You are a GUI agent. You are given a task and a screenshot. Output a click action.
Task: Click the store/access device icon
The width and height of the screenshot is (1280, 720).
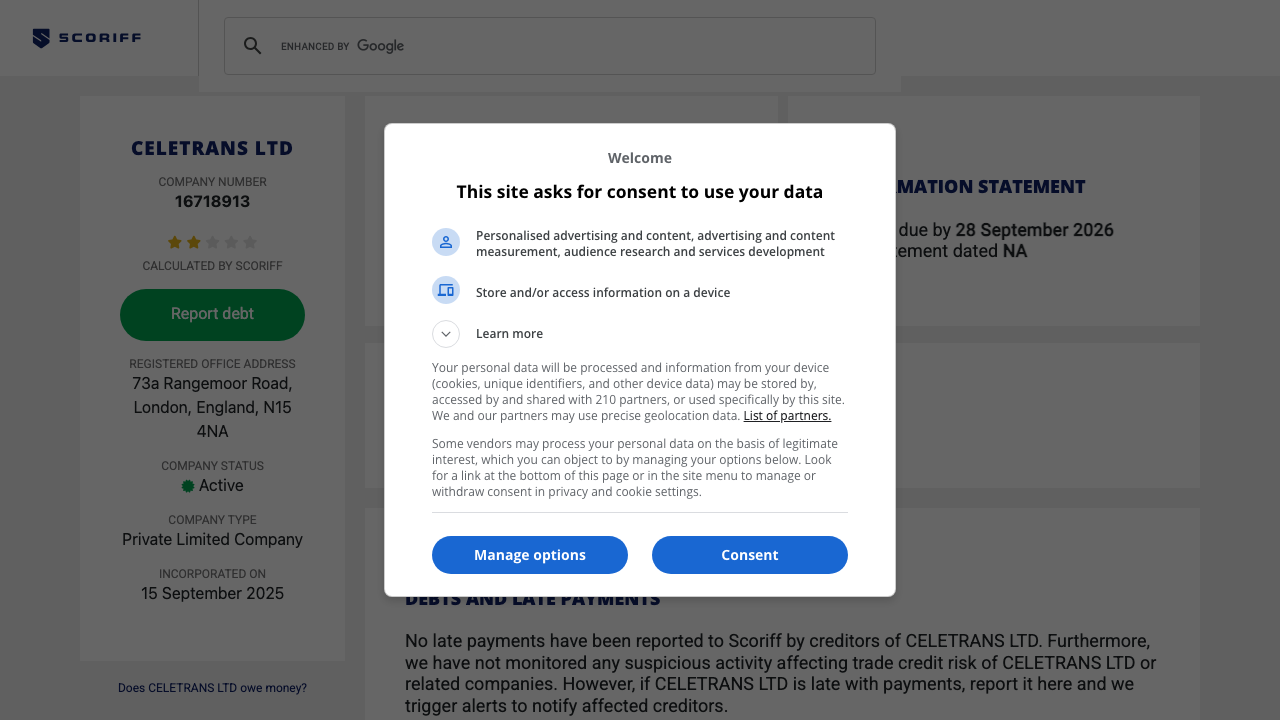point(445,289)
